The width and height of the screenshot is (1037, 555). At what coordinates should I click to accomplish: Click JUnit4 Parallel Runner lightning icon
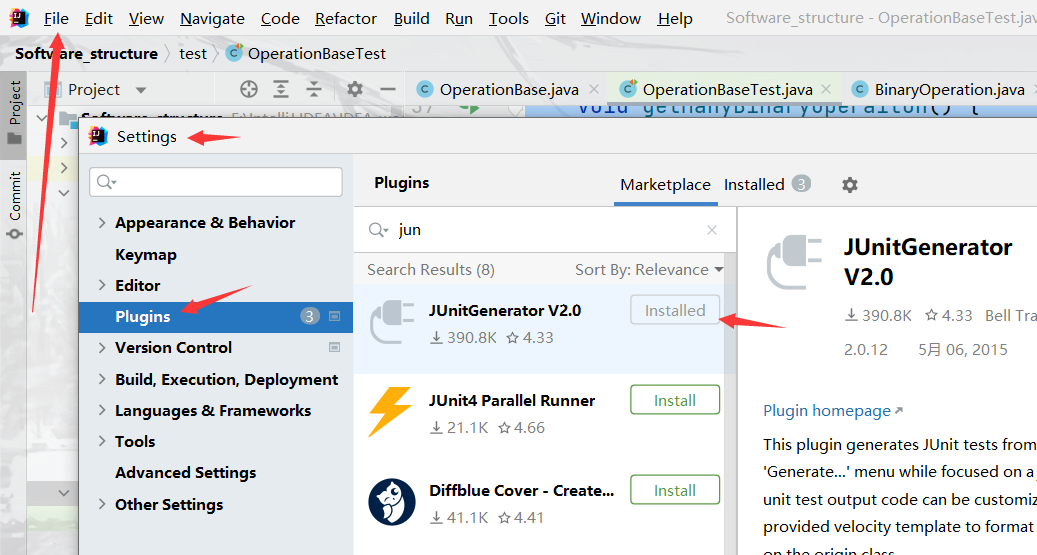[391, 411]
